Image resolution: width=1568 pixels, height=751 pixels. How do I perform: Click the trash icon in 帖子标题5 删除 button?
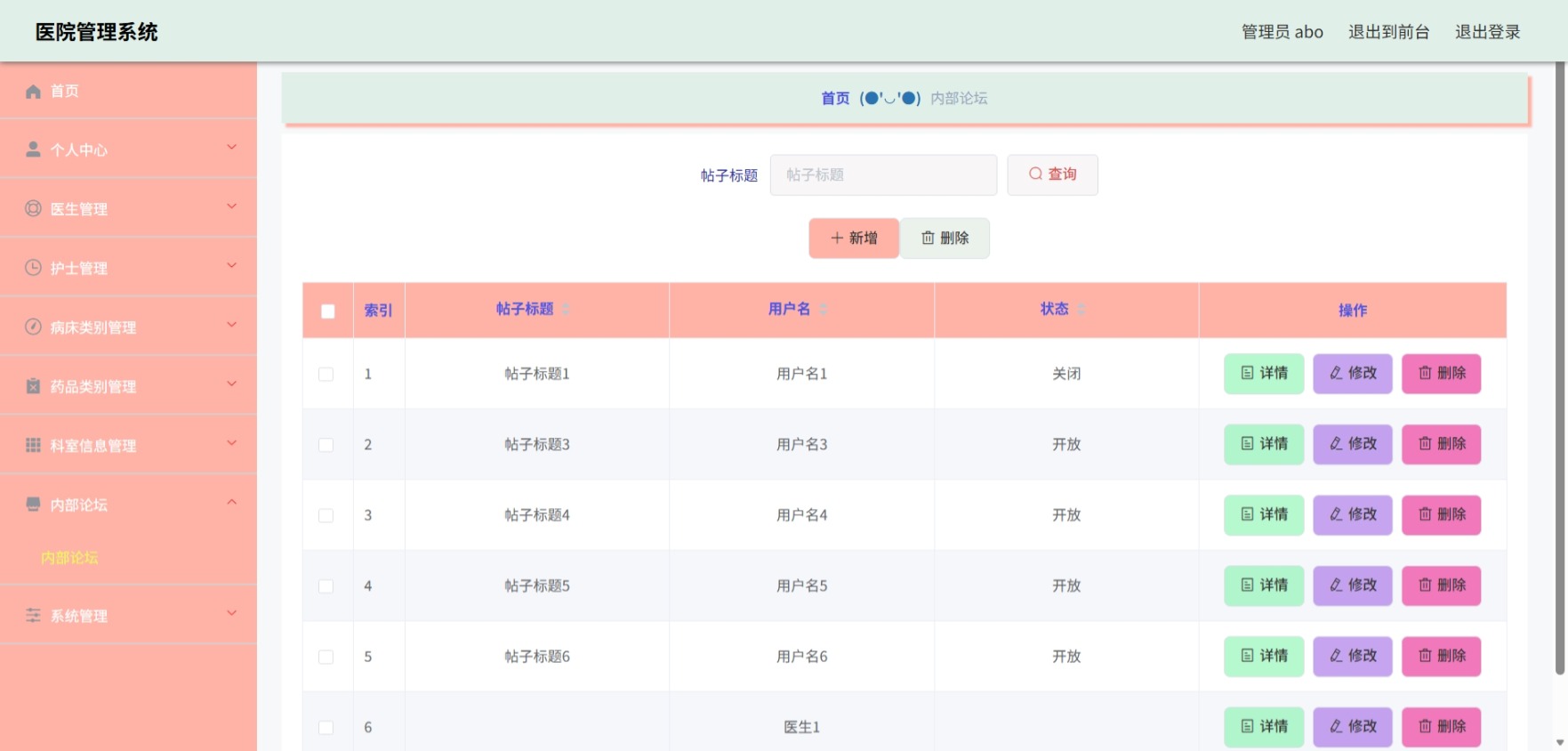pos(1425,585)
